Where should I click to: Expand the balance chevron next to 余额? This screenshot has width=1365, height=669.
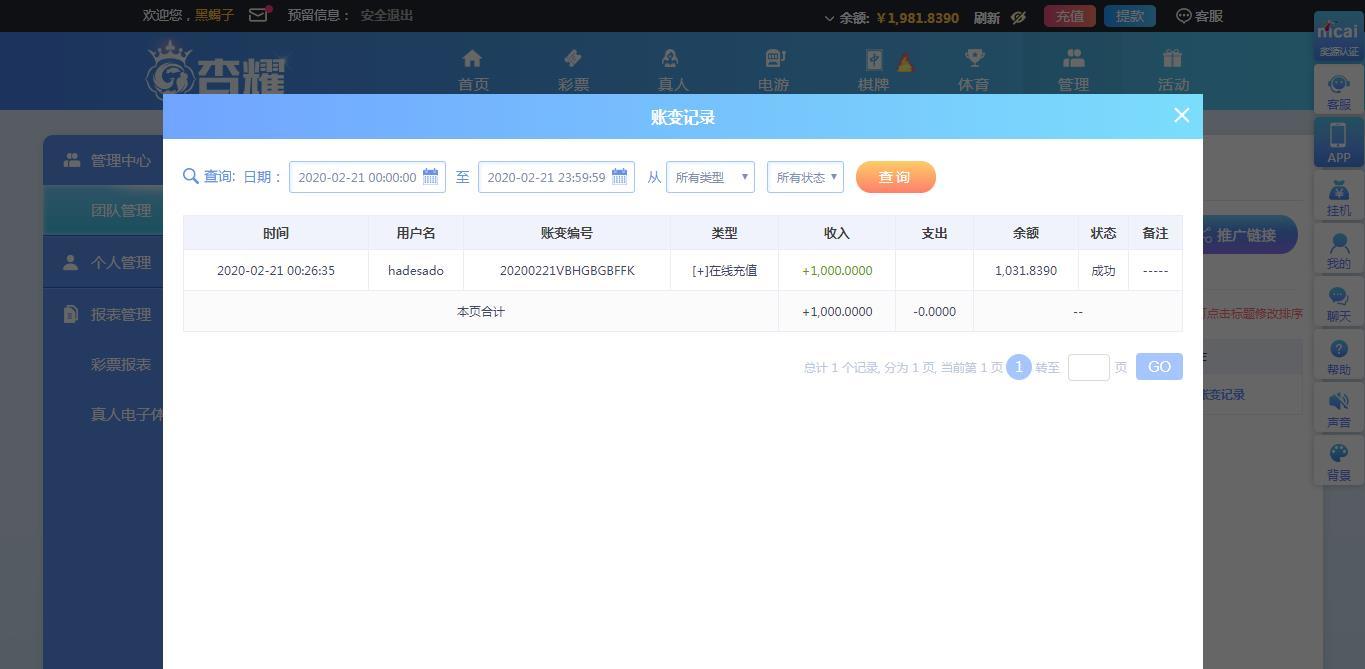pos(829,18)
